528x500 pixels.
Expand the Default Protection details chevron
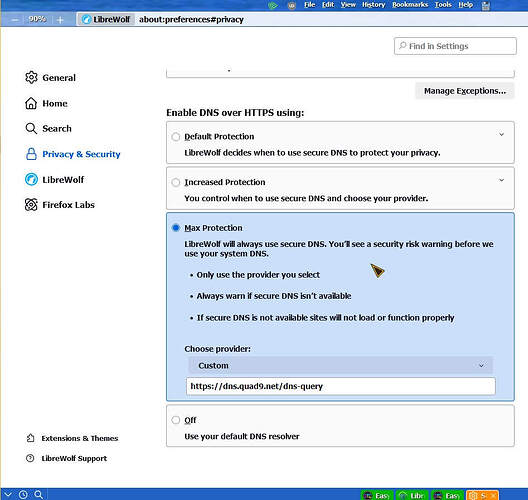[x=501, y=134]
